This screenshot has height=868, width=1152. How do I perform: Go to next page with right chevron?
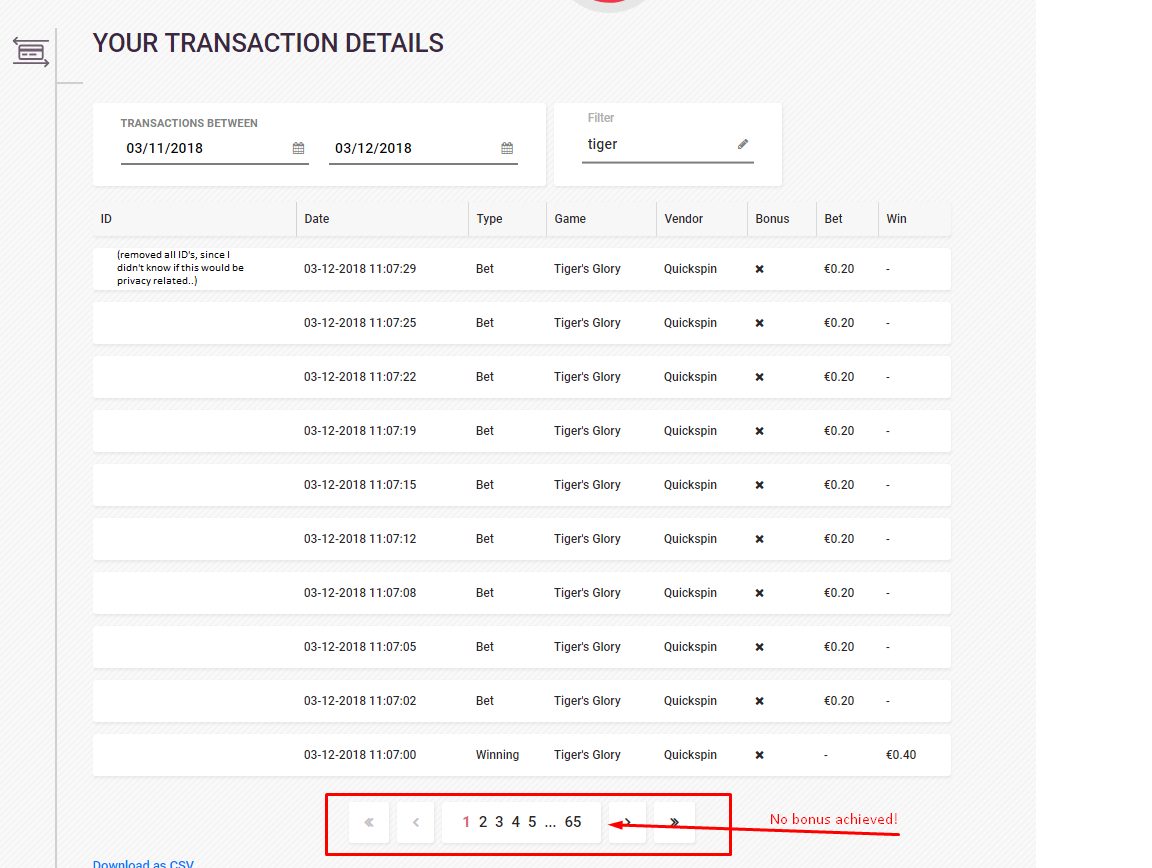[627, 822]
